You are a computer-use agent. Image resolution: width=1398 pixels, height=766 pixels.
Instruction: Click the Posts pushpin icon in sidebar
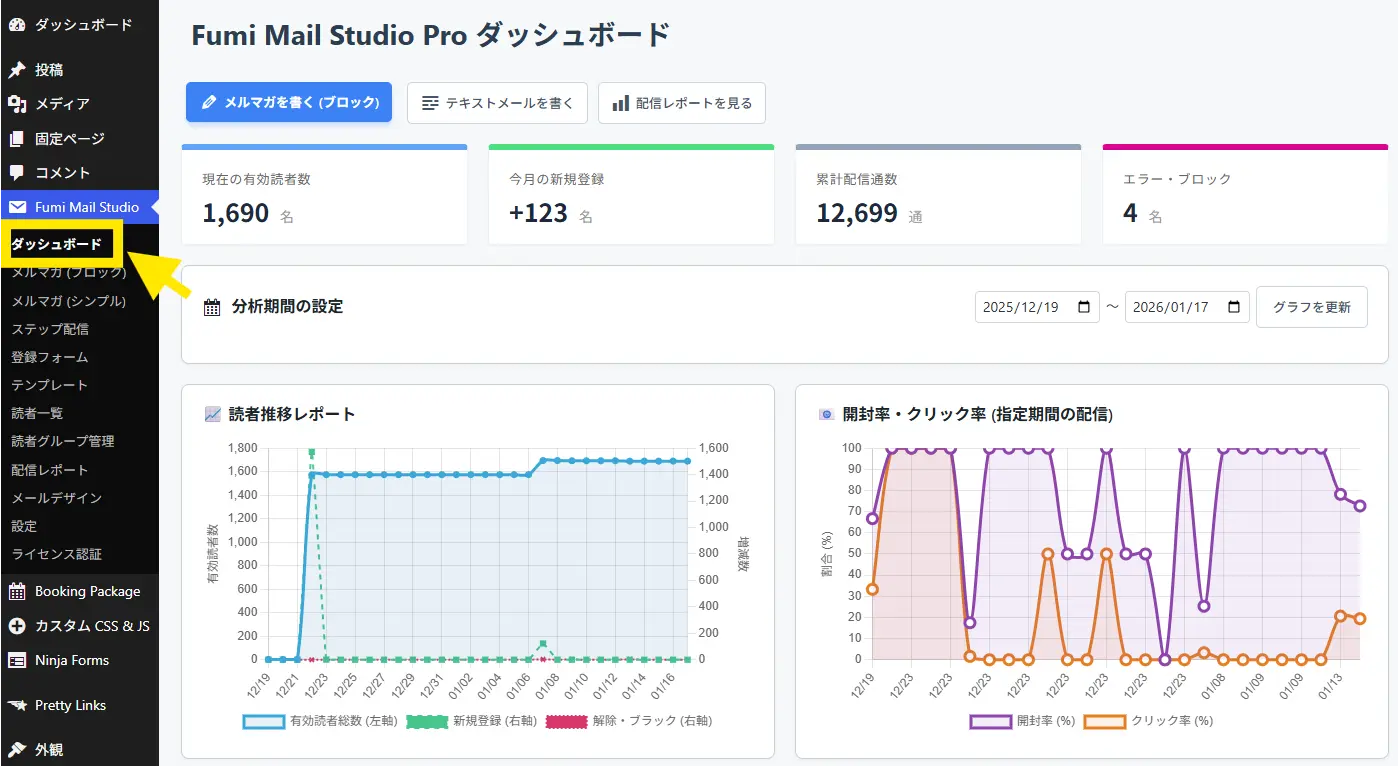pos(17,70)
